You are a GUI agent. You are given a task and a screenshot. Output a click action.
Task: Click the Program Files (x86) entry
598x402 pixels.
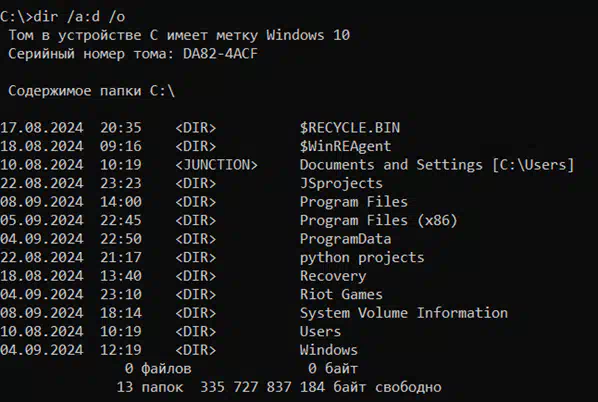(x=378, y=220)
